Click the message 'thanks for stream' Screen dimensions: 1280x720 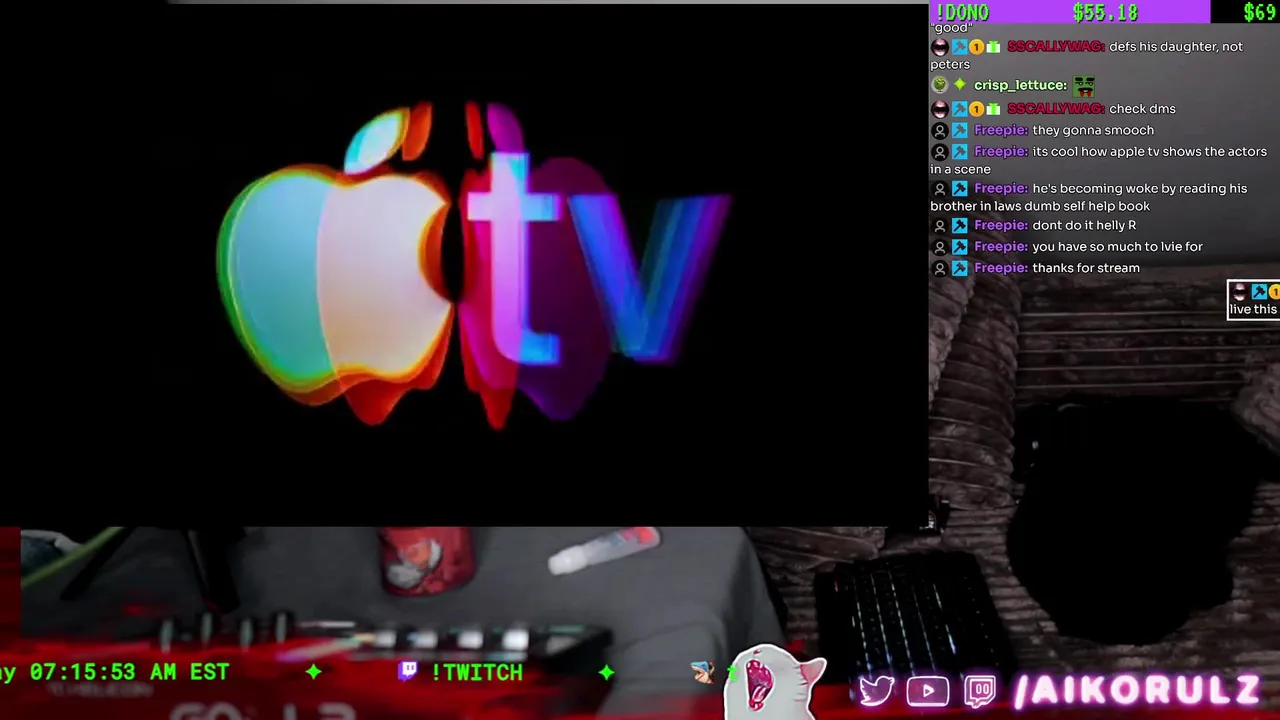pos(1086,269)
